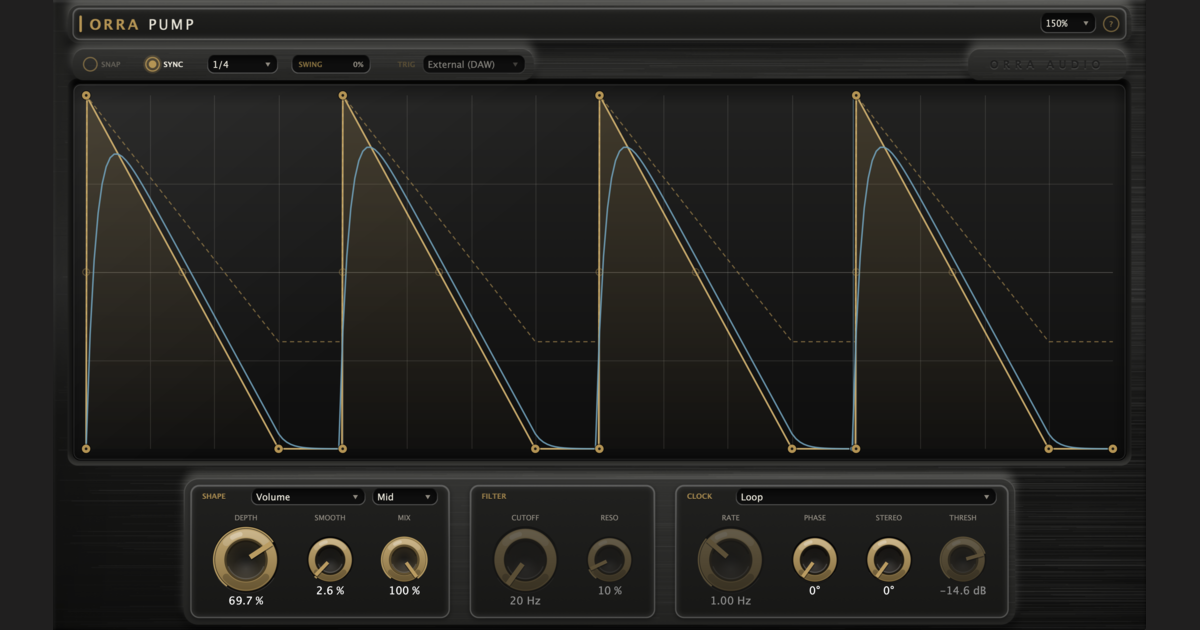Image resolution: width=1200 pixels, height=630 pixels.
Task: Click the 20 Hz cutoff value
Action: [x=525, y=601]
